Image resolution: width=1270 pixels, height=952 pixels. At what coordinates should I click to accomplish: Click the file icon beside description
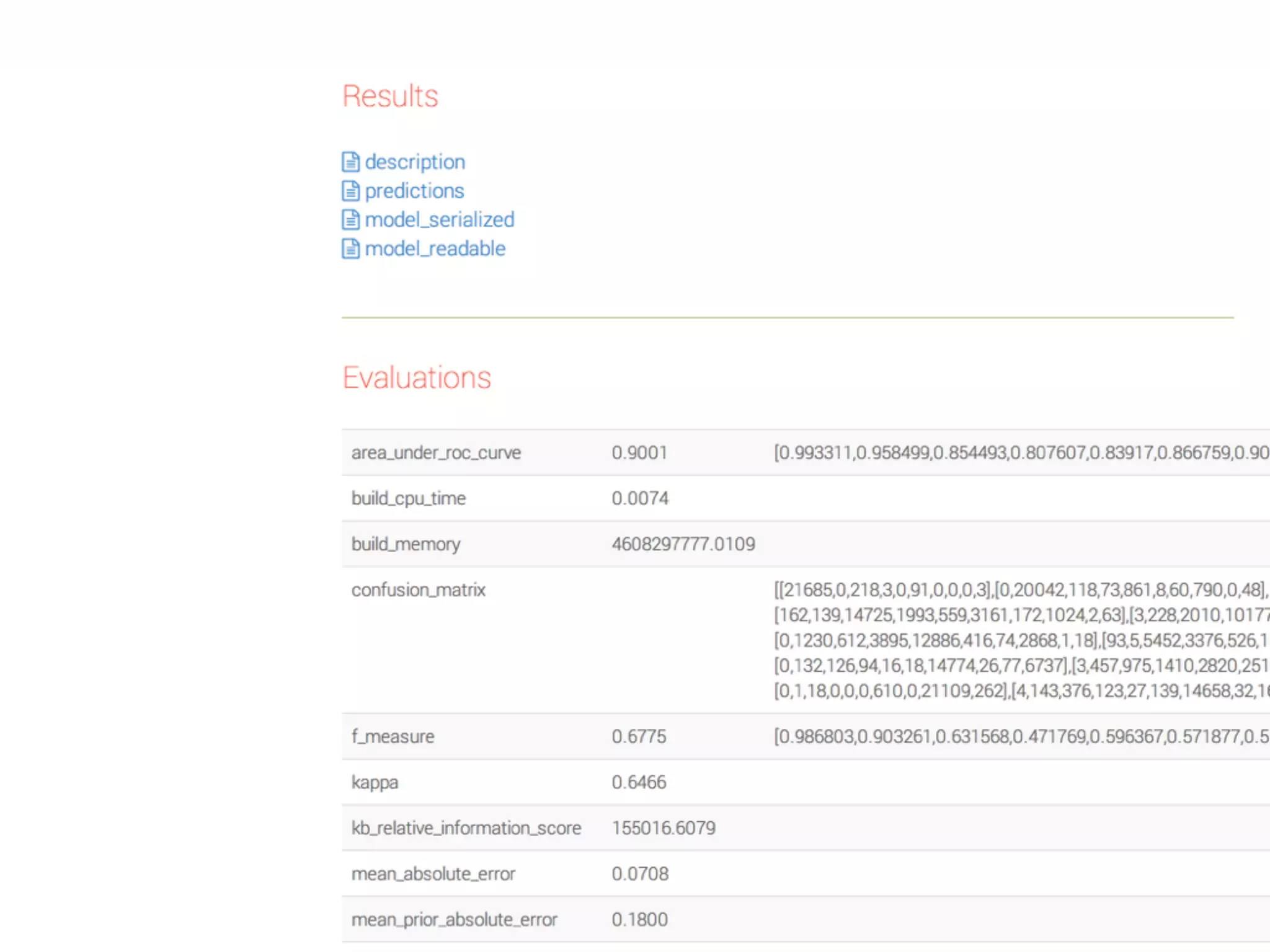[x=350, y=162]
